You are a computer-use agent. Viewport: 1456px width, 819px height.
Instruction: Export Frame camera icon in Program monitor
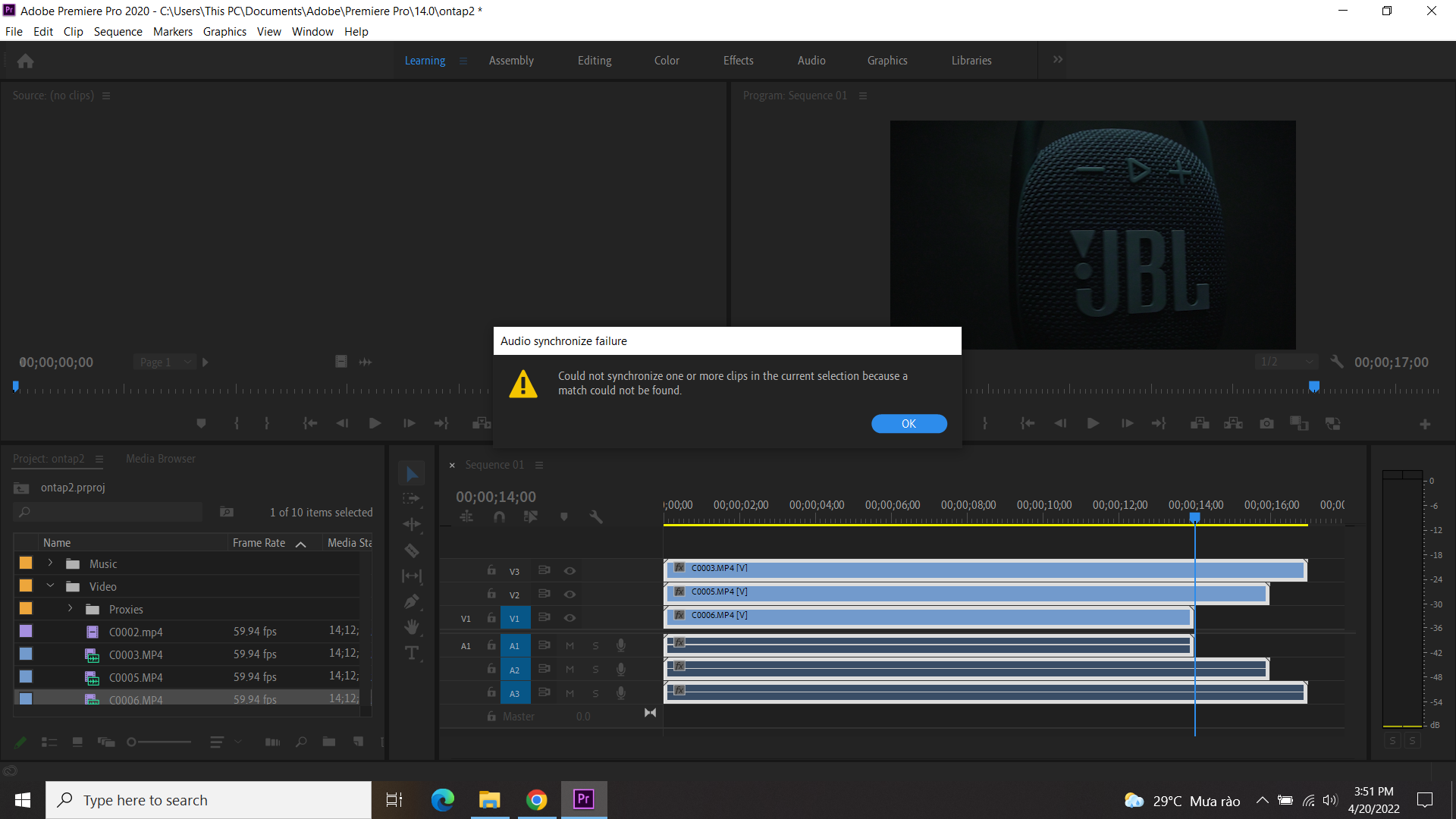1266,424
